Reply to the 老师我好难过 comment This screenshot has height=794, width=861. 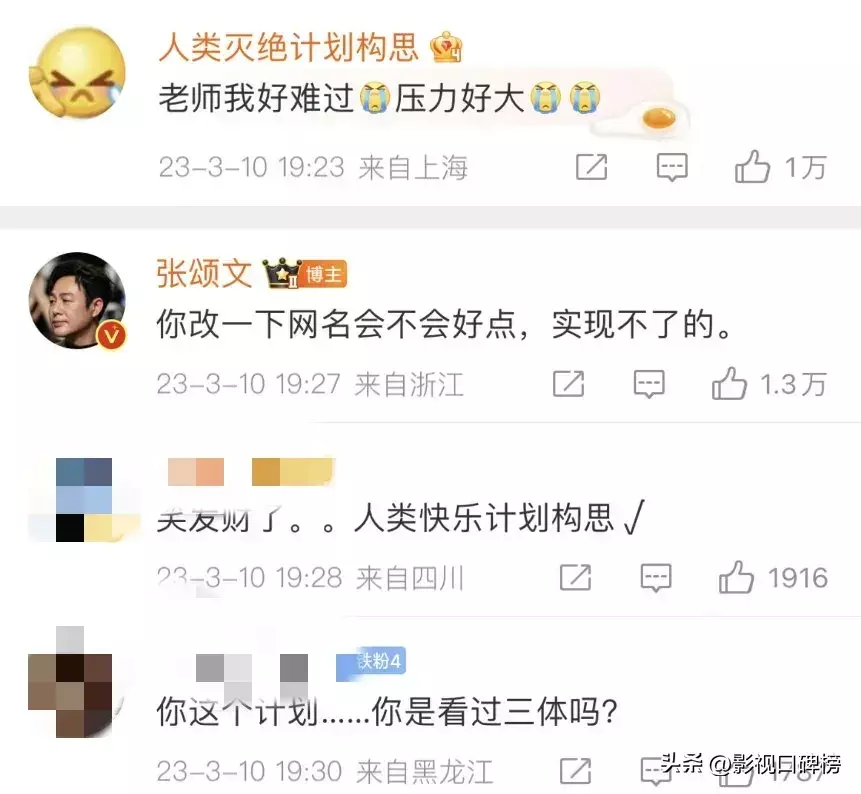pos(672,167)
